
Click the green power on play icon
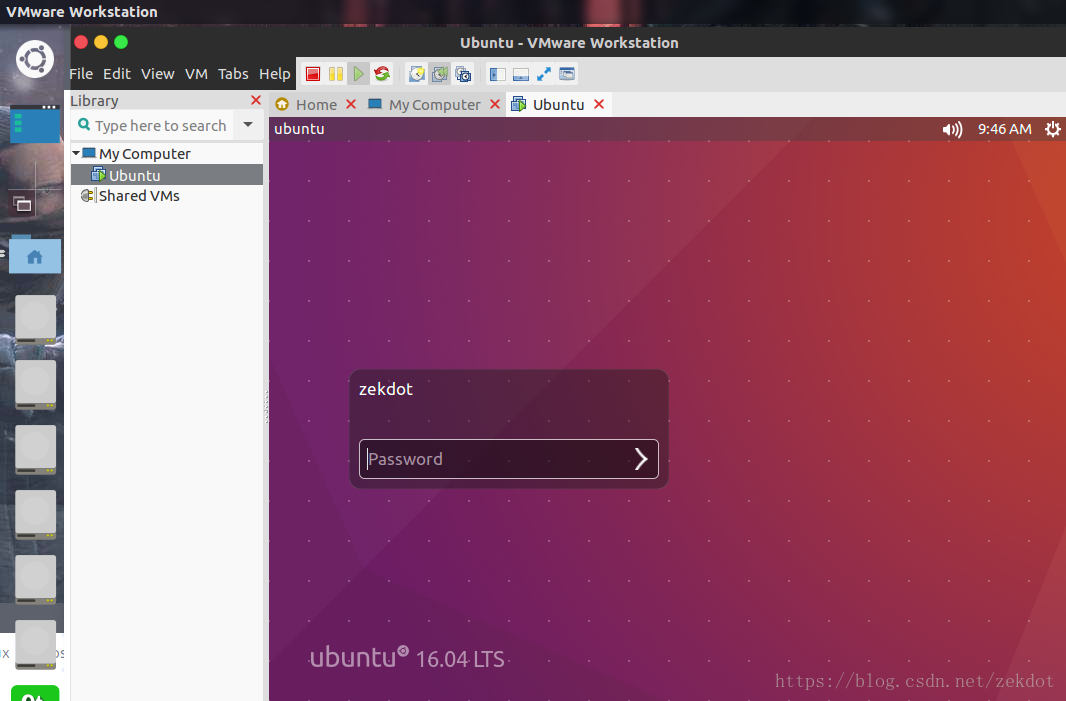pos(358,74)
